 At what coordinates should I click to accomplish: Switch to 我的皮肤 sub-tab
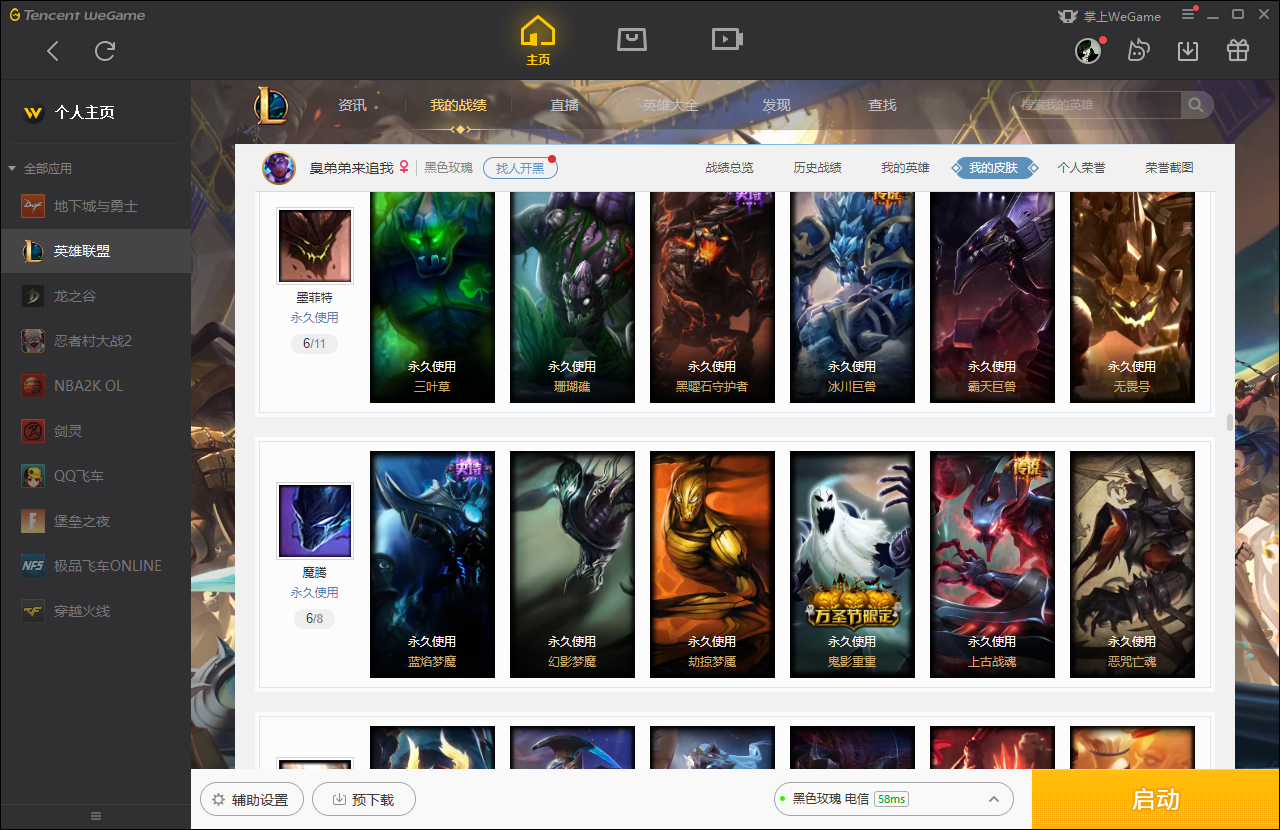point(994,168)
